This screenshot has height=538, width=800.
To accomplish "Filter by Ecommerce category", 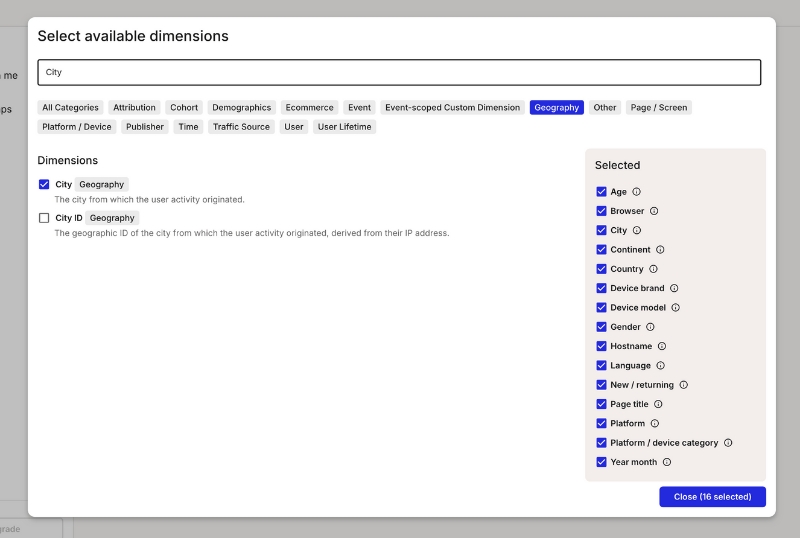I will click(309, 108).
